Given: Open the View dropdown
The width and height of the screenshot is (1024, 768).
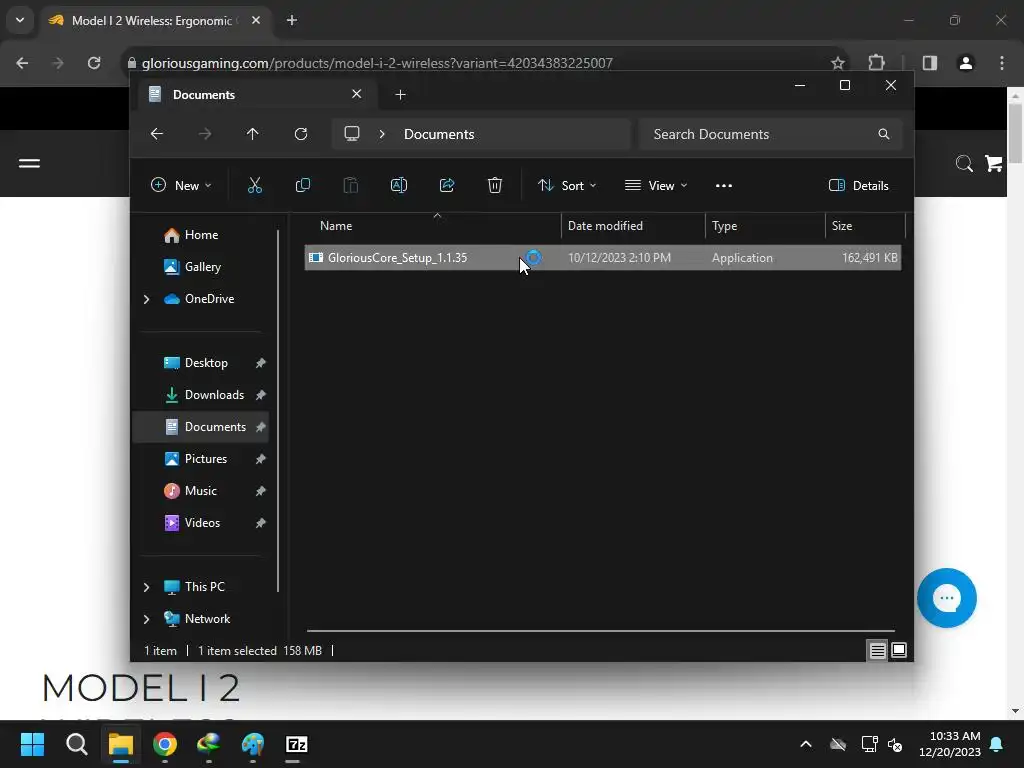Looking at the screenshot, I should (x=656, y=185).
